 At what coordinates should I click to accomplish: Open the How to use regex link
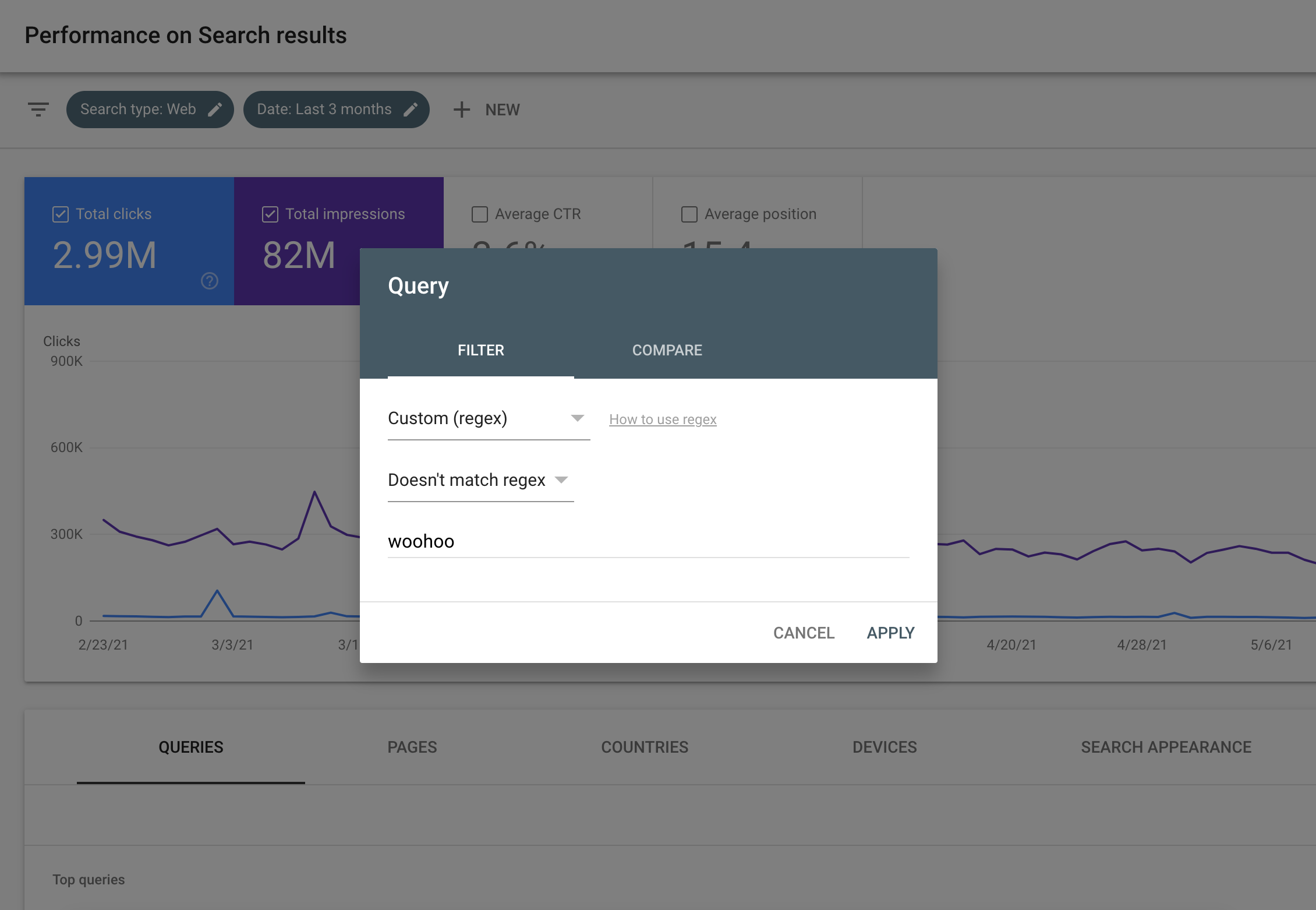(x=663, y=419)
